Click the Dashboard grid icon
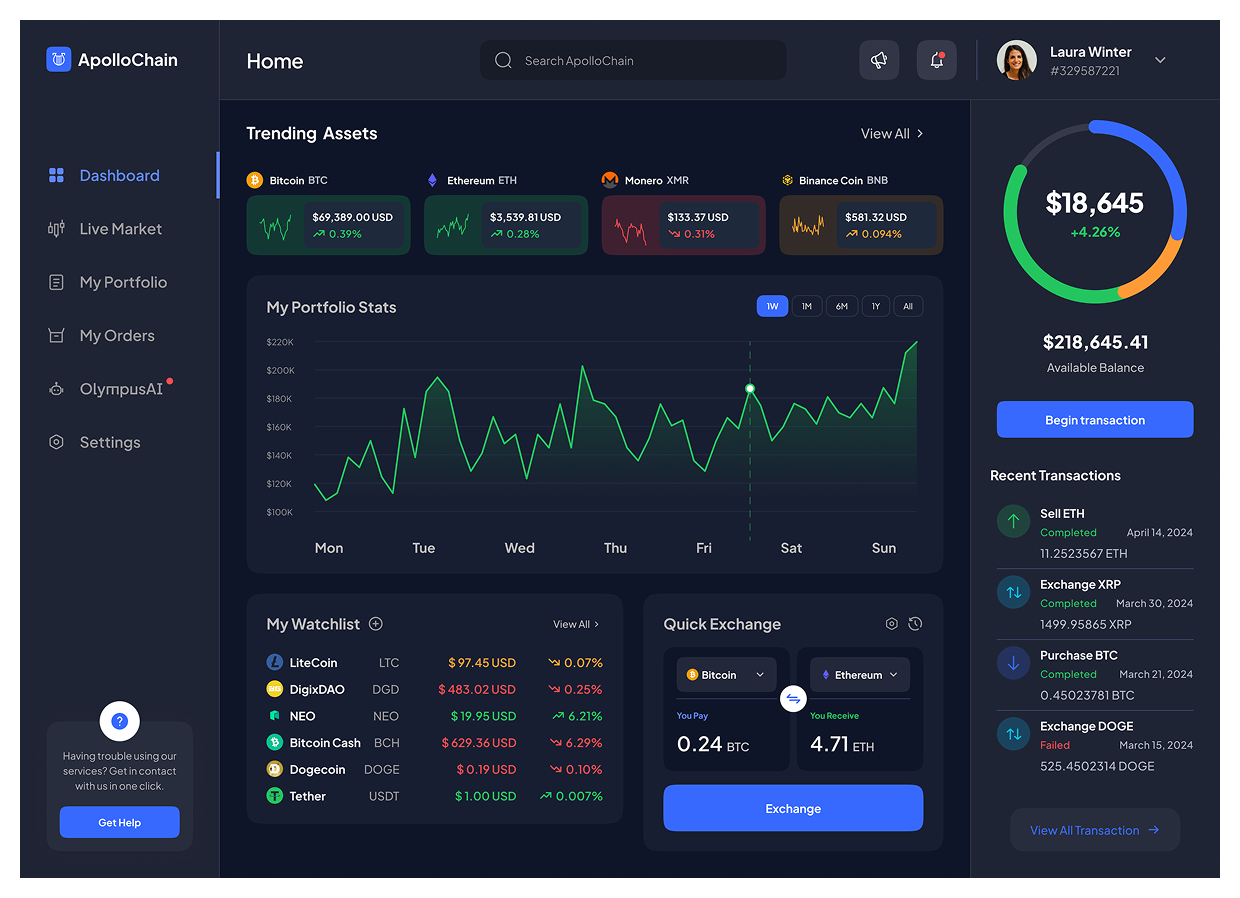This screenshot has width=1240, height=898. [56, 175]
